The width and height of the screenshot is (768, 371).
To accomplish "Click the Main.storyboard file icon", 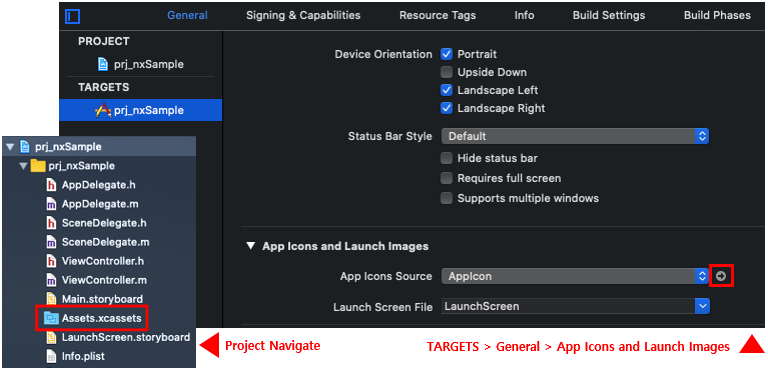I will 51,299.
